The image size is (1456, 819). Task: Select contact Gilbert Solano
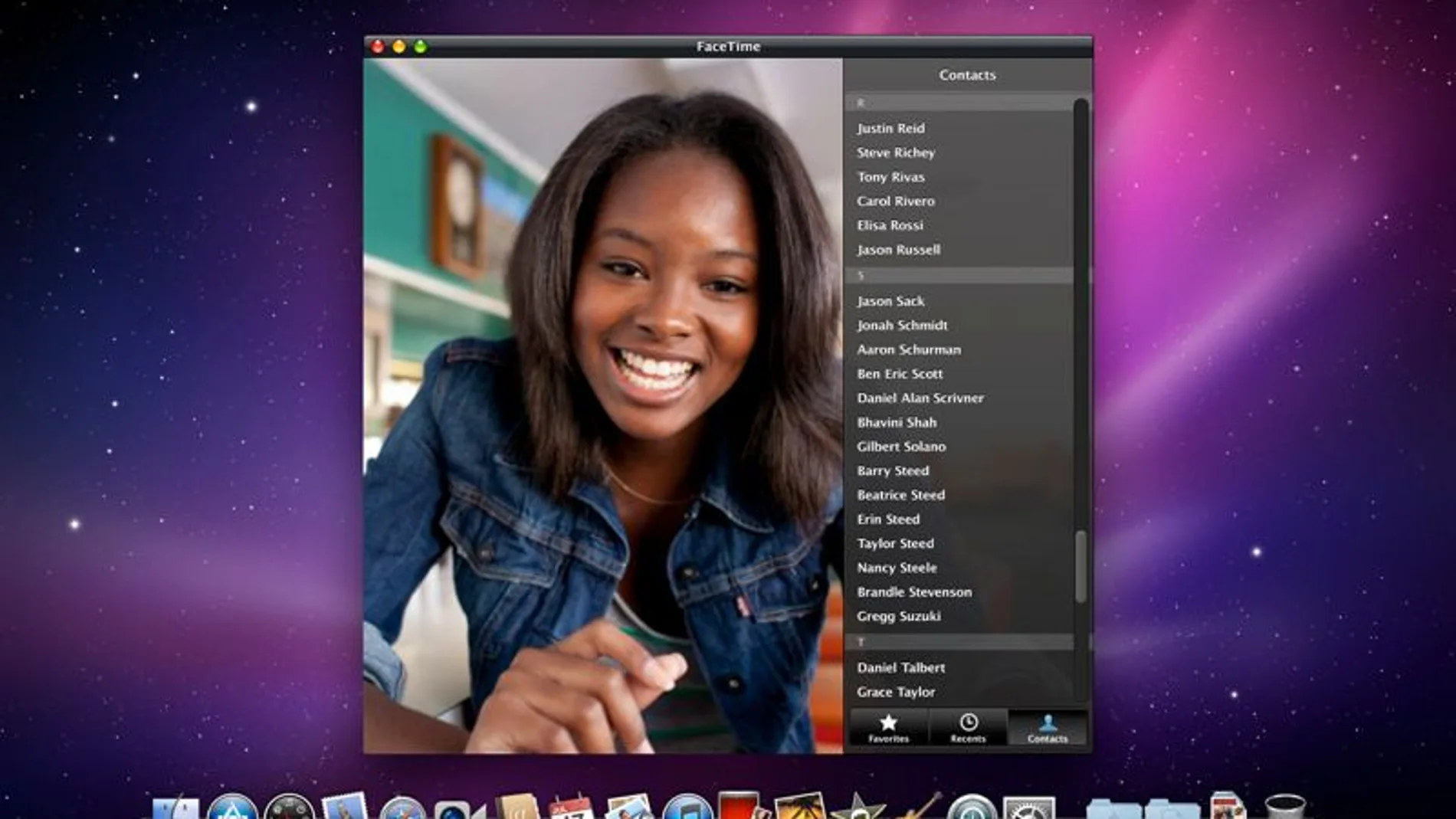tap(901, 447)
